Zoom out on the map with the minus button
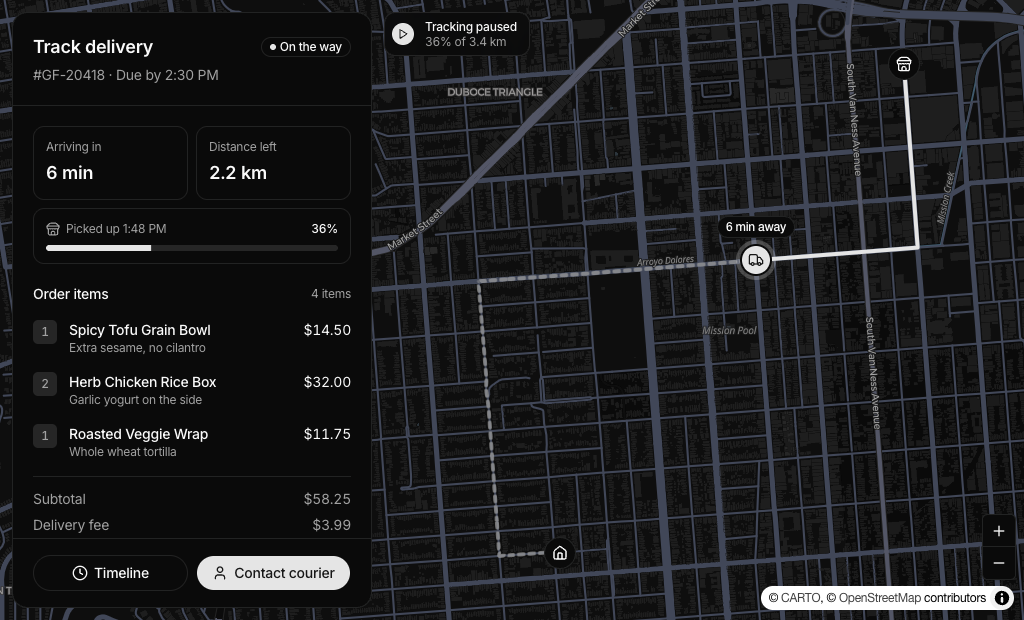This screenshot has width=1024, height=620. coord(999,563)
